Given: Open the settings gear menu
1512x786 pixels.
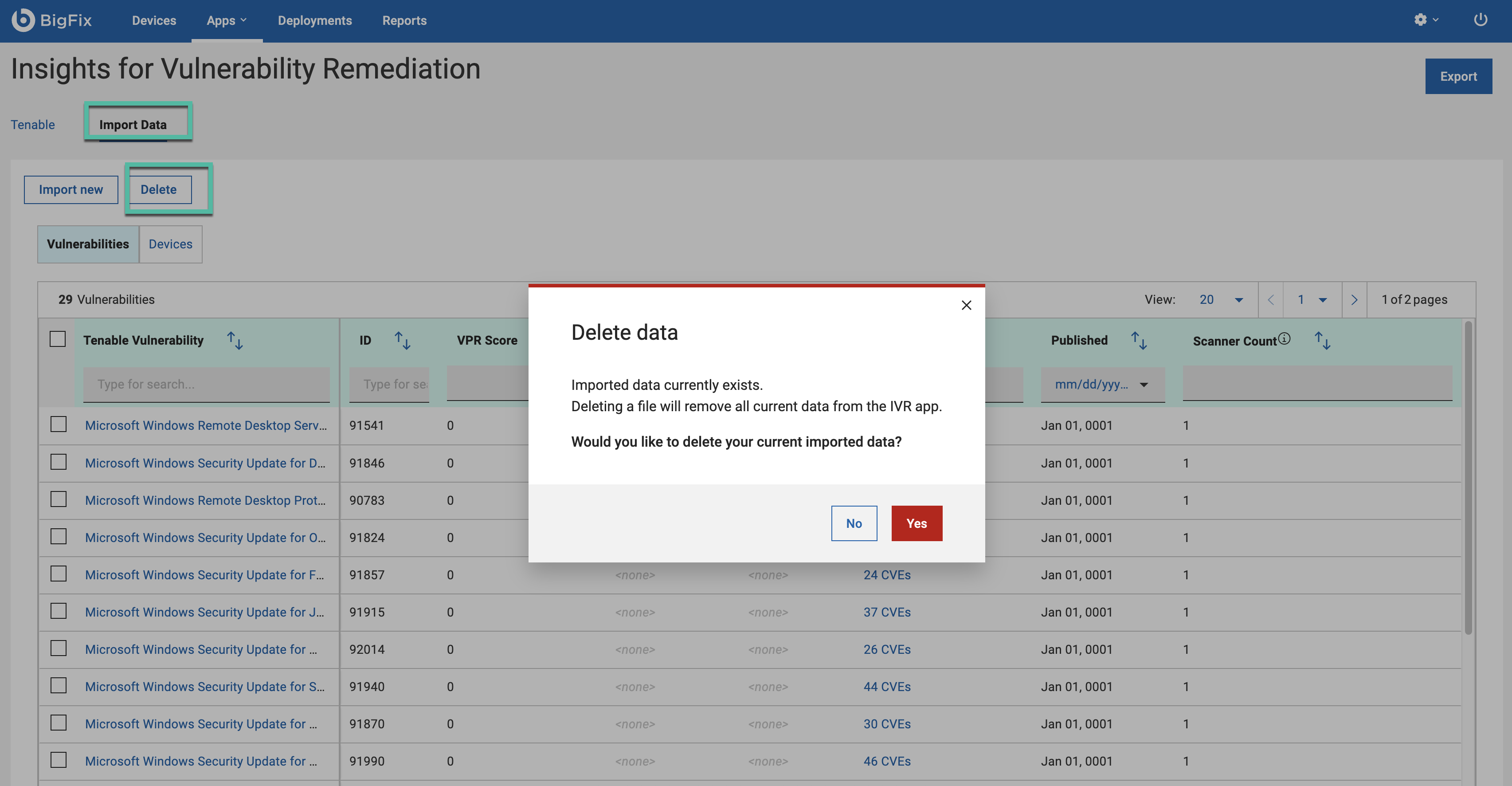Looking at the screenshot, I should click(1420, 20).
